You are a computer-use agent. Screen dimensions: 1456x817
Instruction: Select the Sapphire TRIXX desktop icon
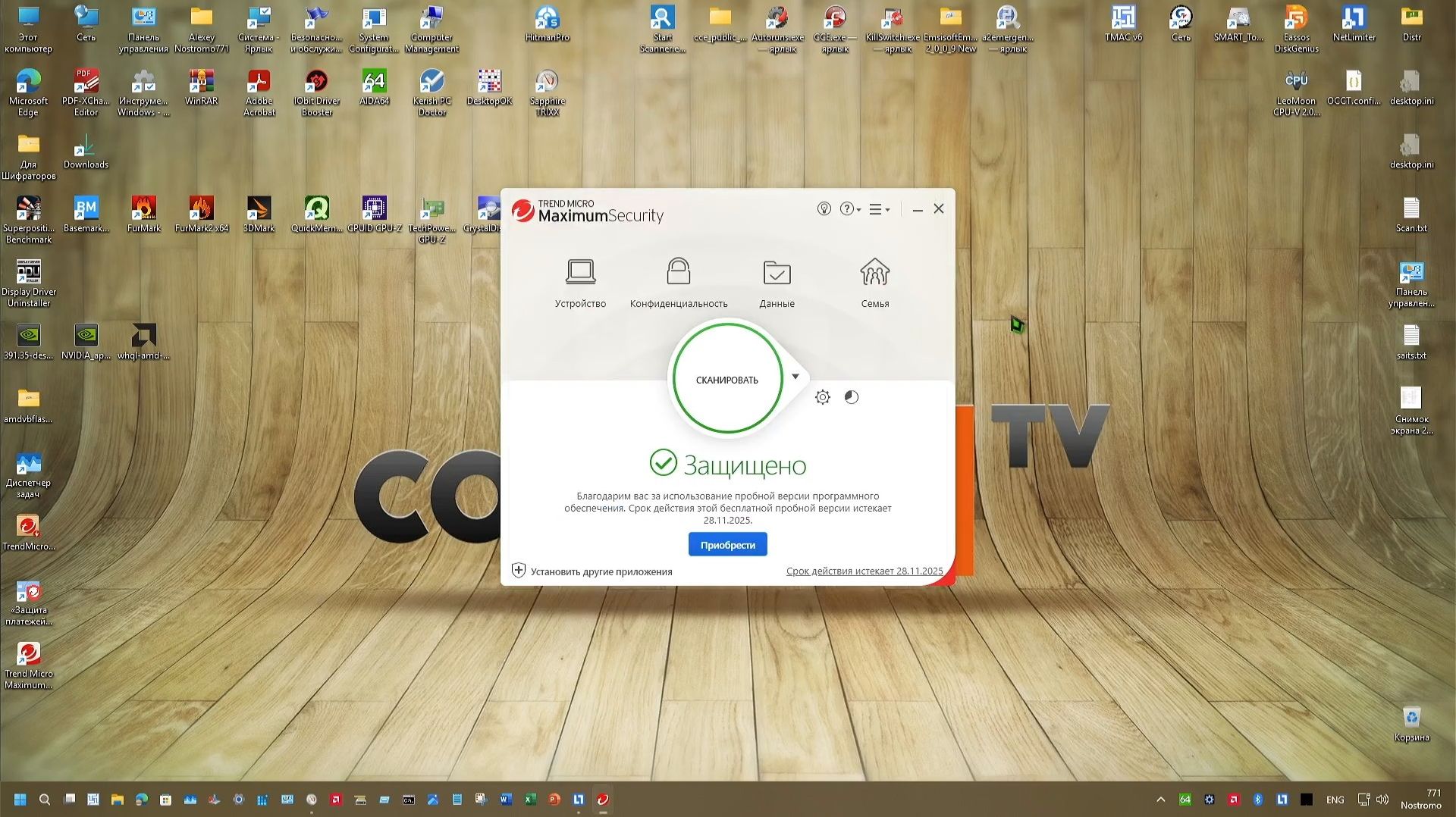coord(547,93)
